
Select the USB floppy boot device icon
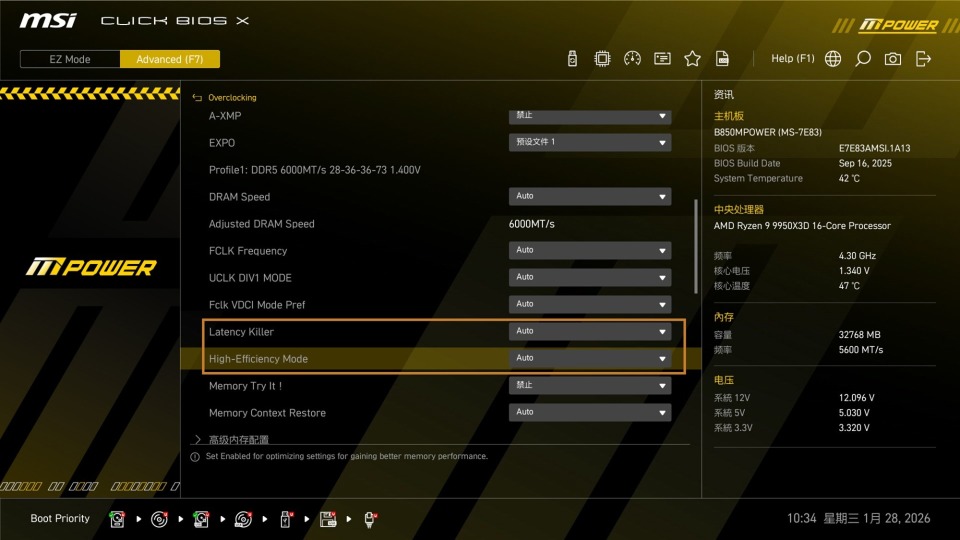coord(328,519)
